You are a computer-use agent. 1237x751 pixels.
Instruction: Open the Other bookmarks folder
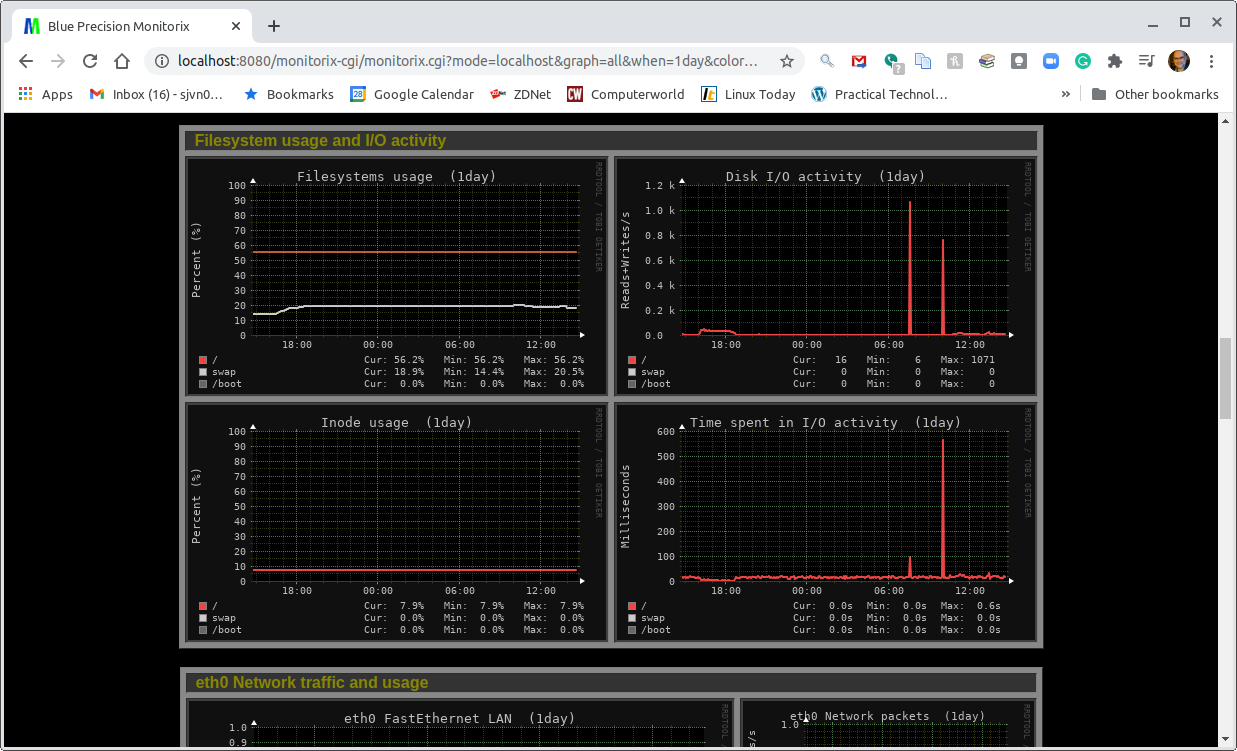[1155, 94]
